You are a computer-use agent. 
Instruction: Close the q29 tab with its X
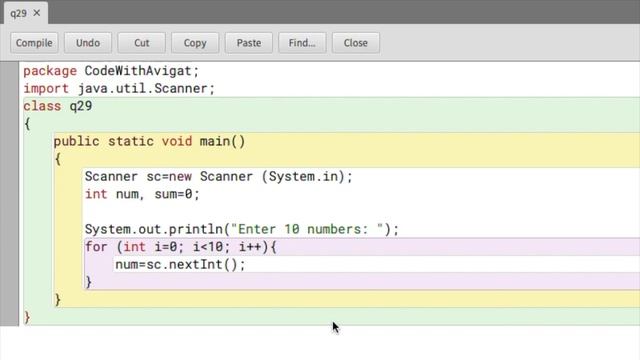pyautogui.click(x=37, y=13)
